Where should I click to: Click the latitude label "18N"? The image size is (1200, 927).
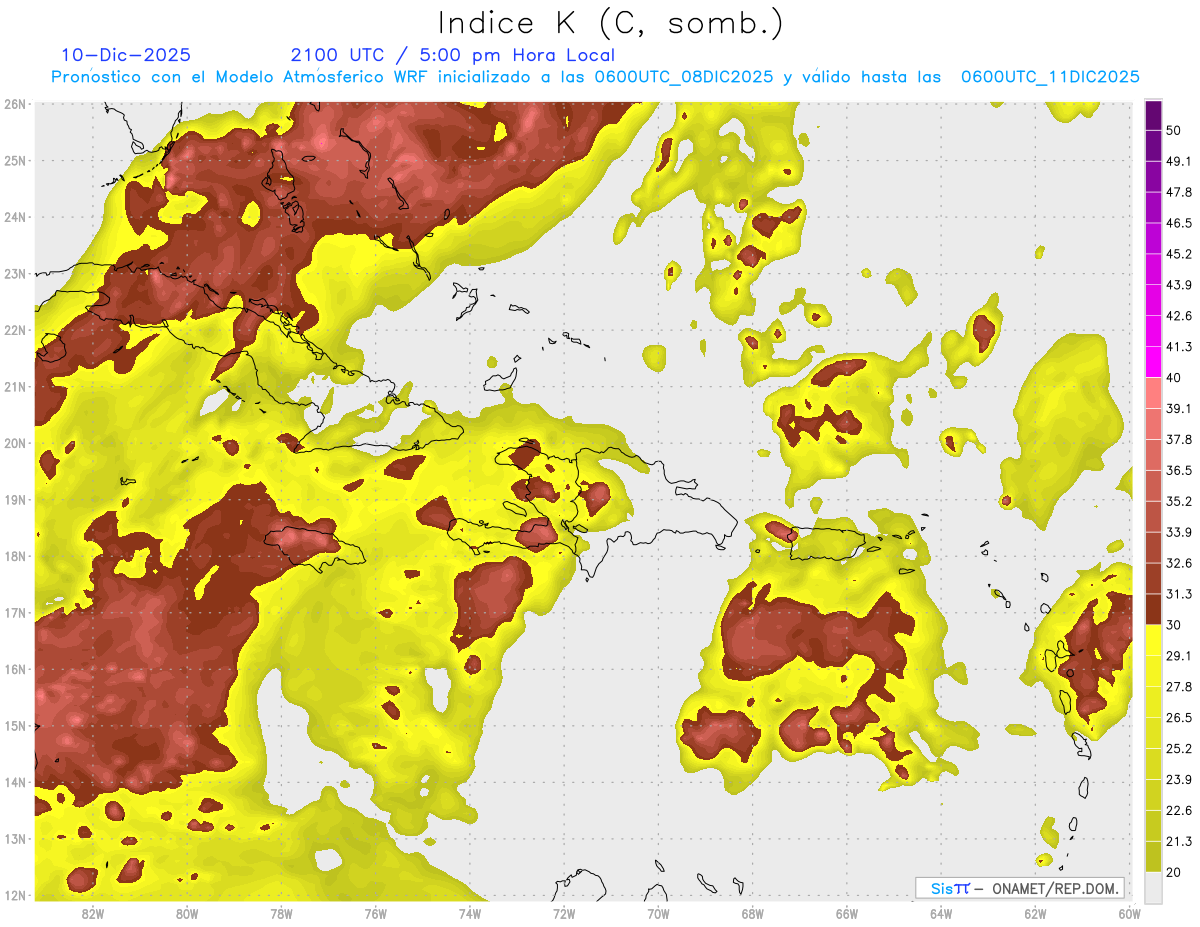coord(15,556)
